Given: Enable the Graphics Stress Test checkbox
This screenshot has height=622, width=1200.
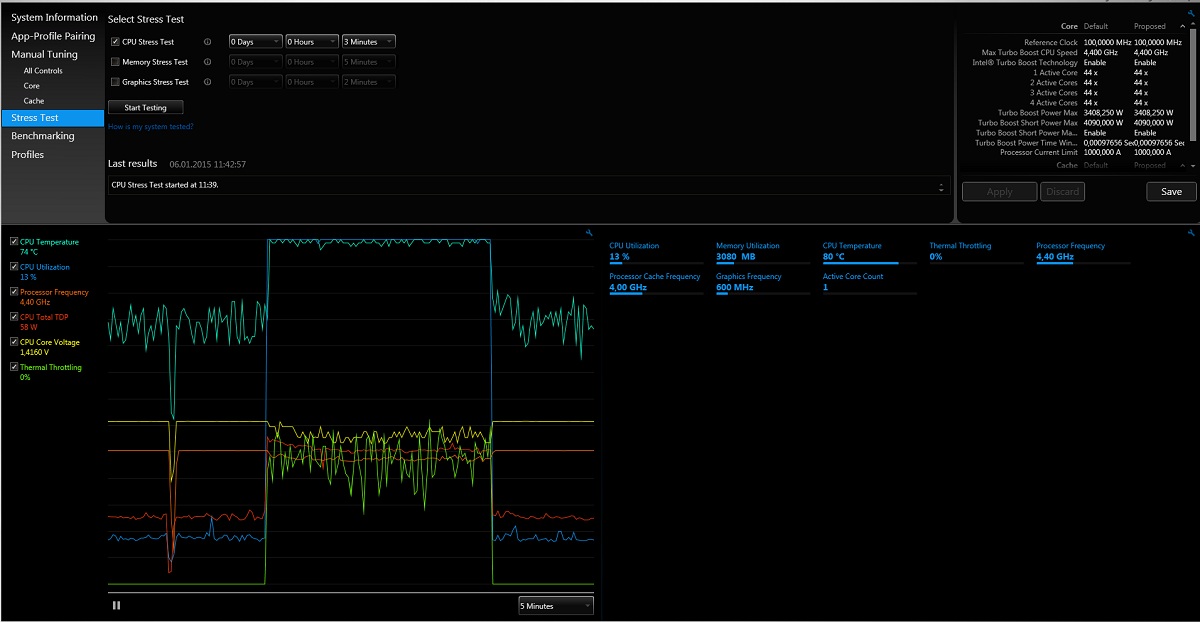Looking at the screenshot, I should pyautogui.click(x=115, y=82).
